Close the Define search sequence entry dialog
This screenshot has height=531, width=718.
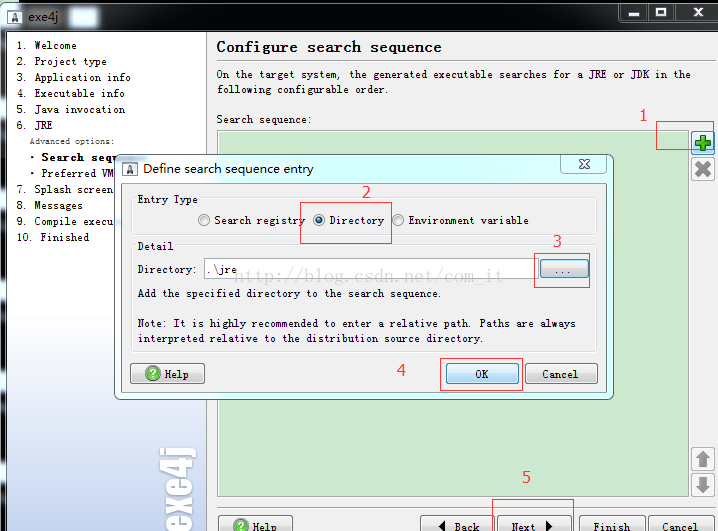583,165
